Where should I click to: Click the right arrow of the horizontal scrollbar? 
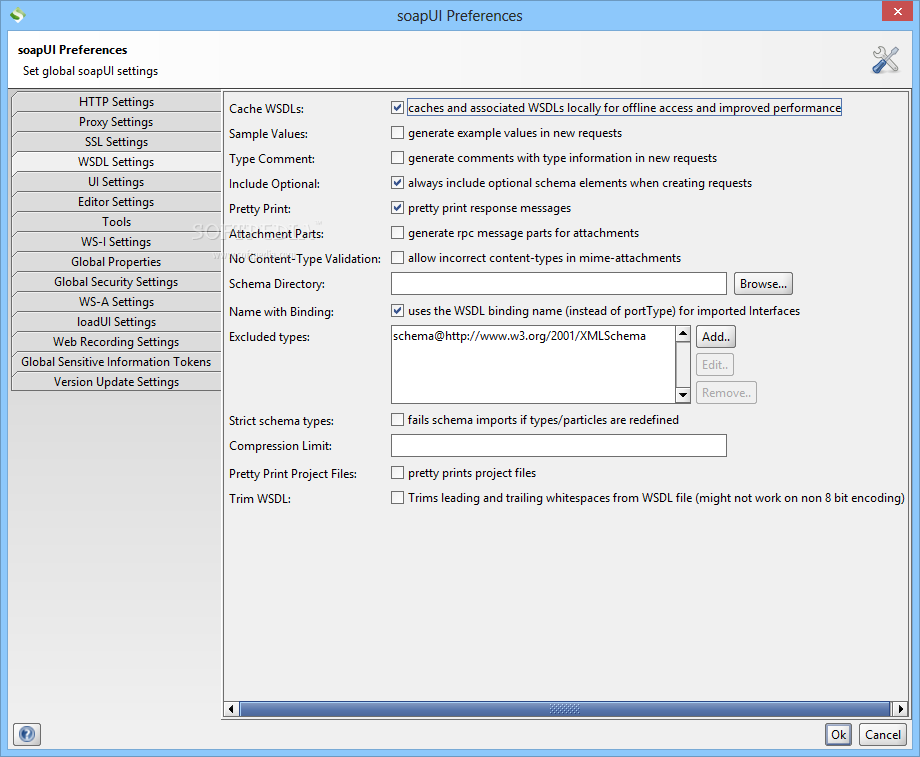(x=900, y=708)
